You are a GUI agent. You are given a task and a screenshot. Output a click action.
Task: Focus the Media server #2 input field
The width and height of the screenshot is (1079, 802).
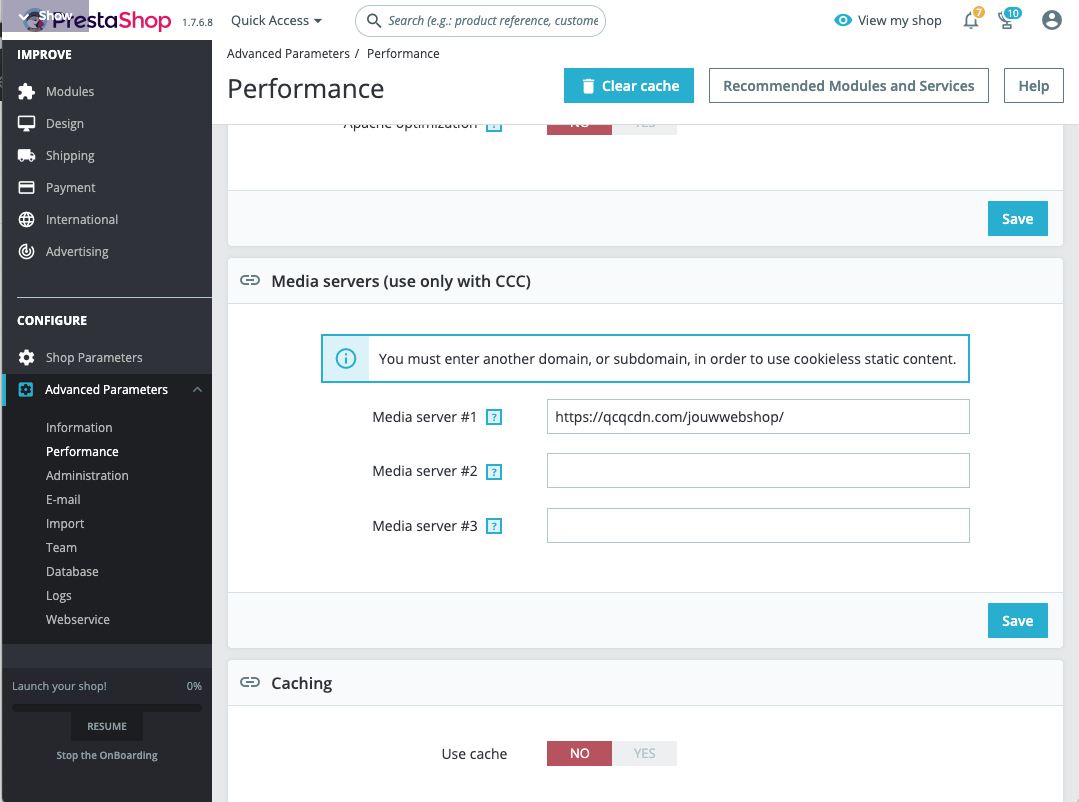[757, 470]
